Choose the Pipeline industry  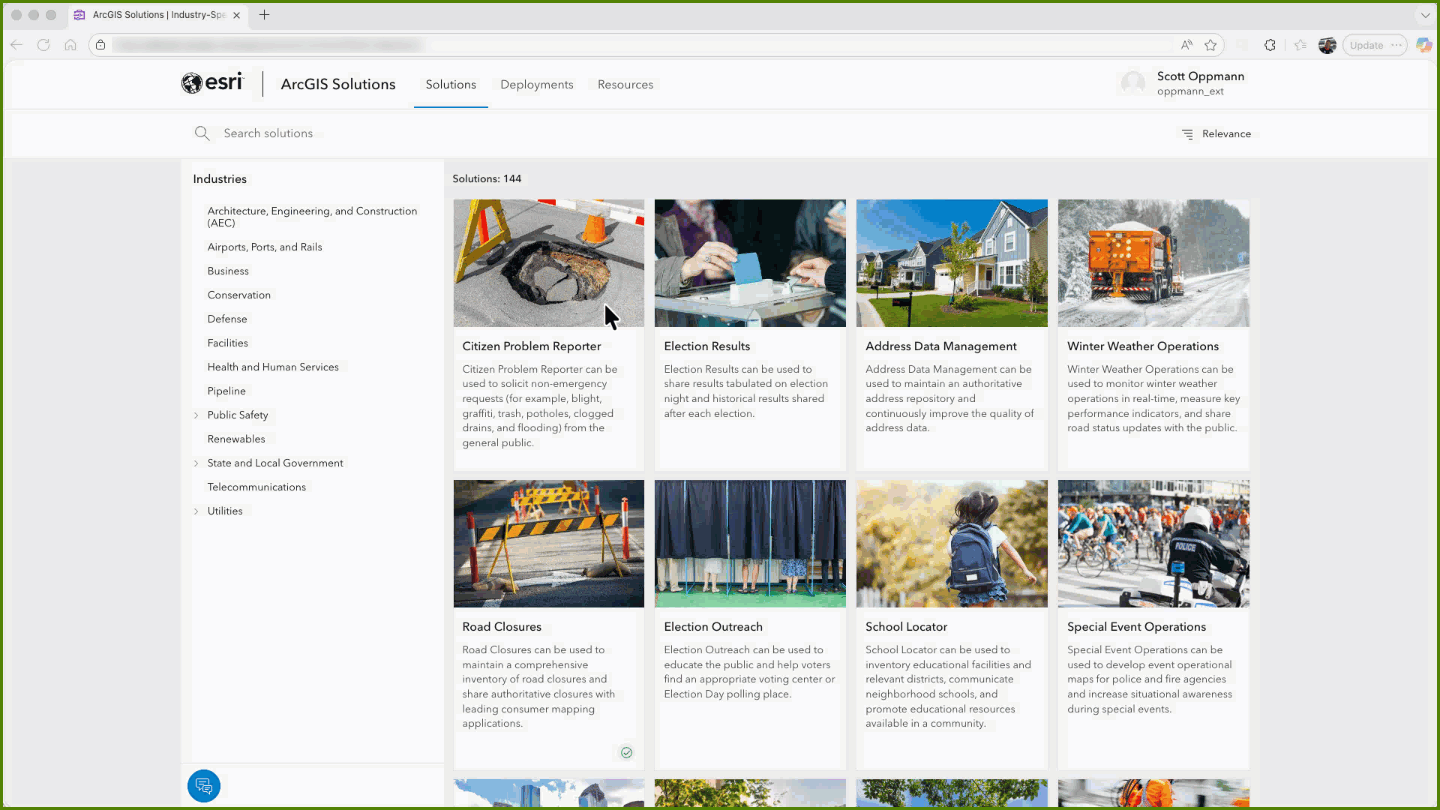coord(226,391)
